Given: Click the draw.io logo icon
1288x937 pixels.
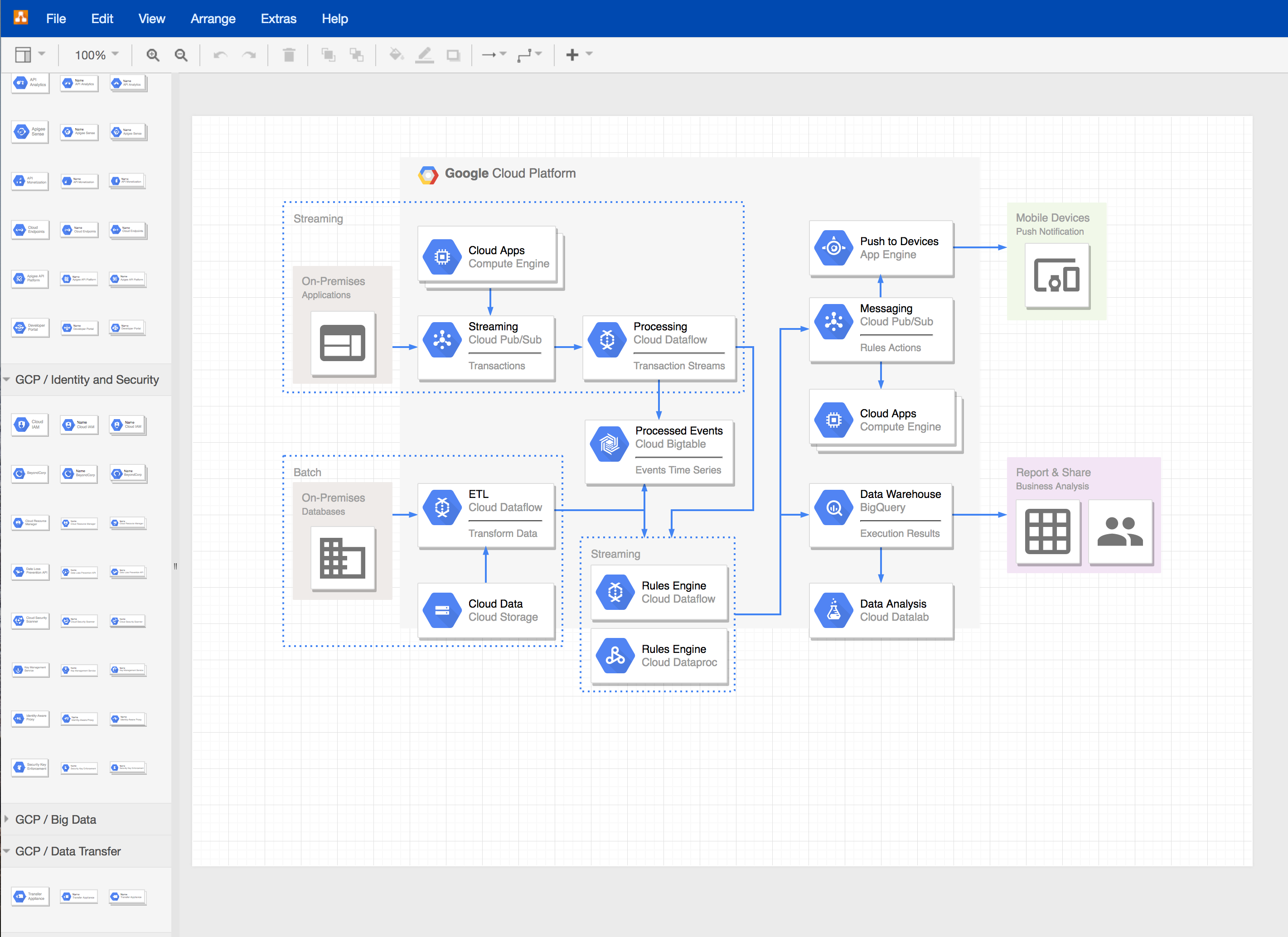Looking at the screenshot, I should coord(20,18).
